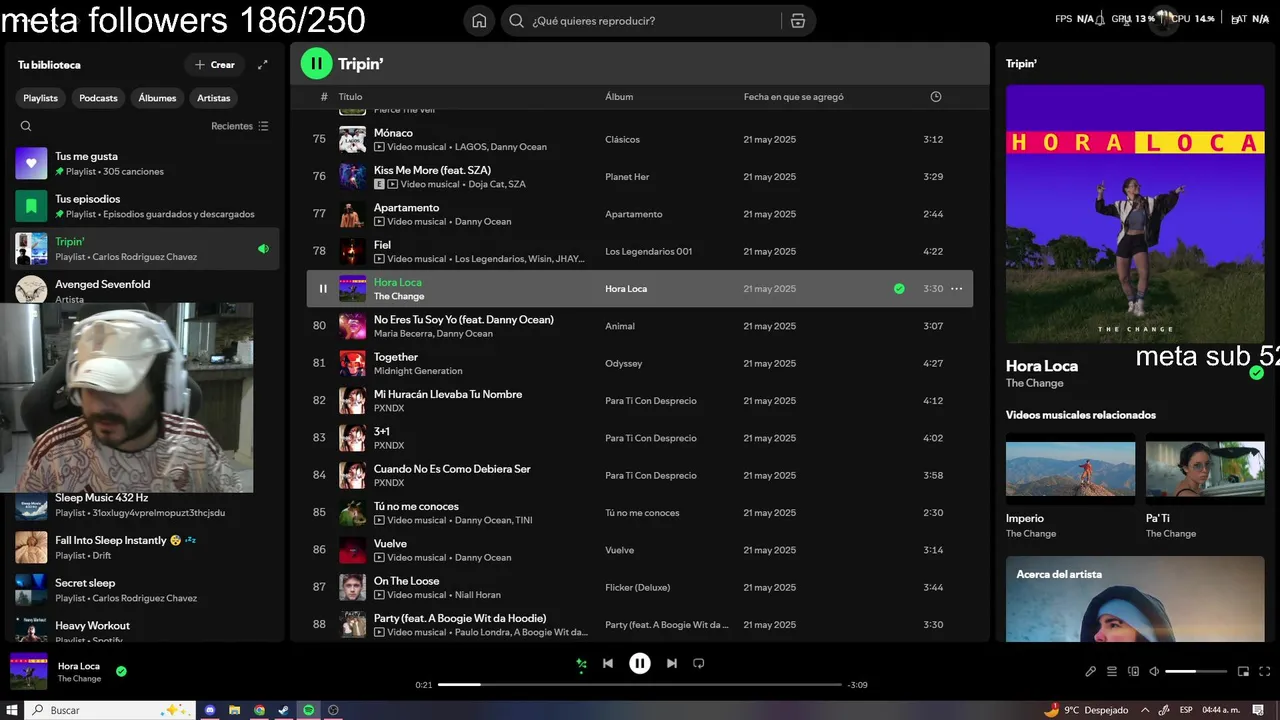Open the Sleep Music 432 Hz playlist

click(145, 505)
